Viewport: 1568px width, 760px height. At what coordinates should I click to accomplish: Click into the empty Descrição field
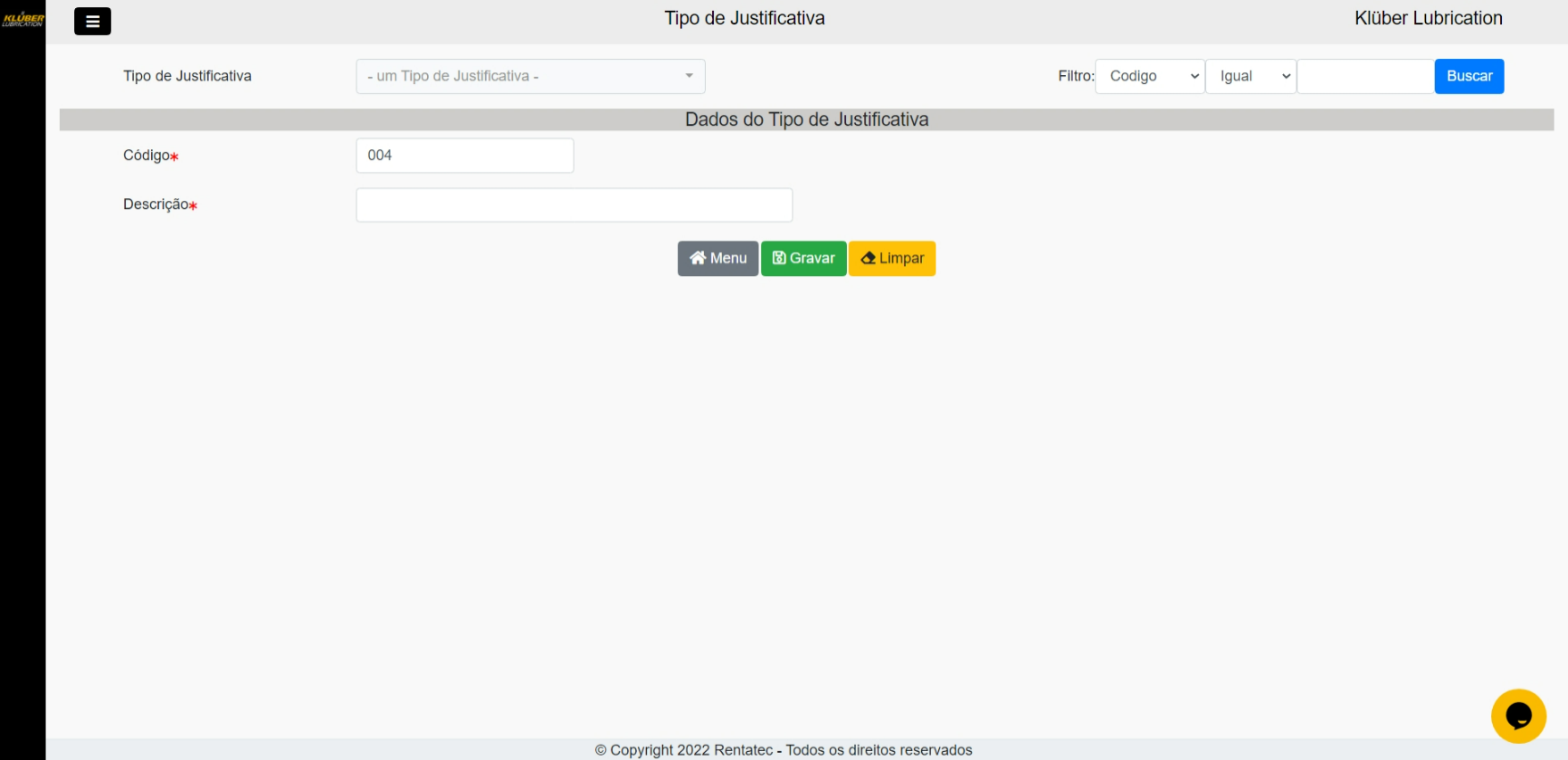coord(574,205)
